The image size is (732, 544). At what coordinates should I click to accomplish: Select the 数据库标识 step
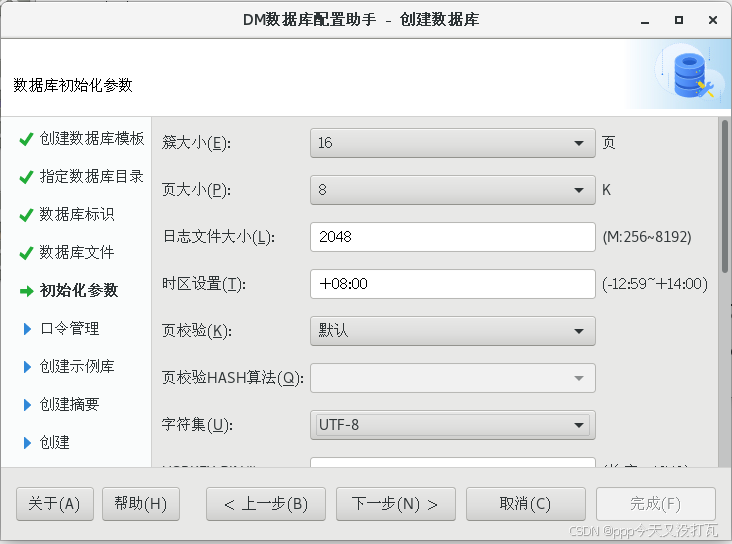tap(77, 214)
